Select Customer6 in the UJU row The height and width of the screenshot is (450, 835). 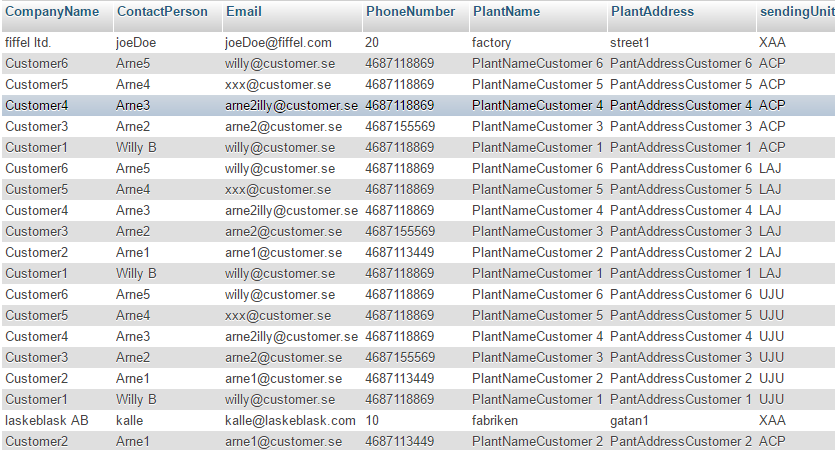[37, 294]
